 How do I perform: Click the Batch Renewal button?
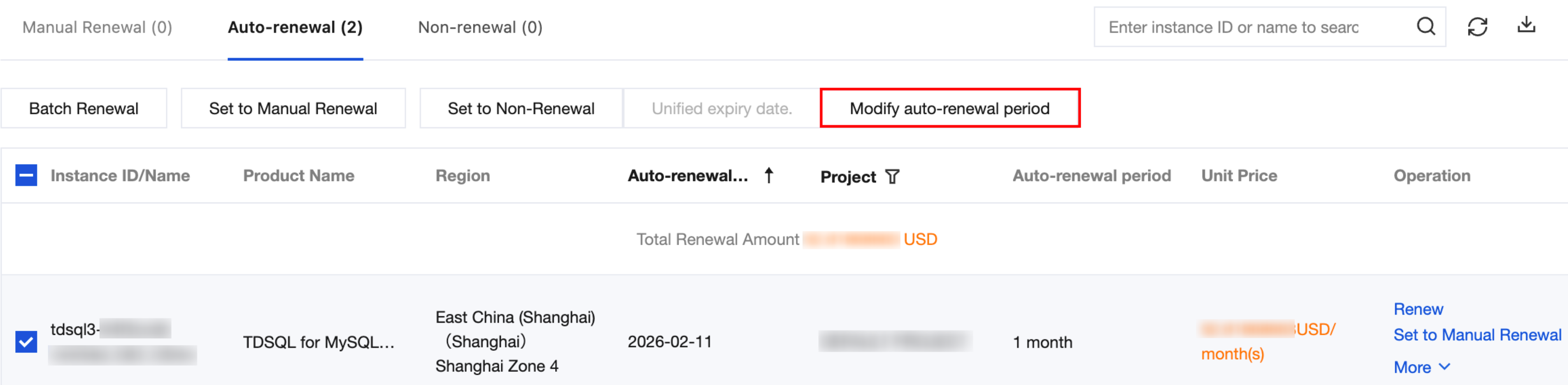coord(84,108)
